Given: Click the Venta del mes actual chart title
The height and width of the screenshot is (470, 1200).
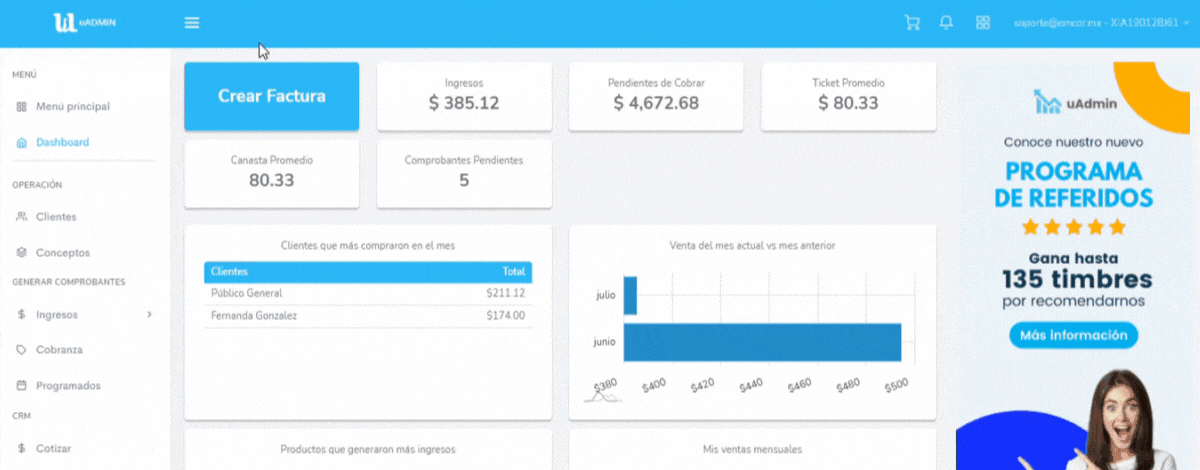Looking at the screenshot, I should tap(753, 245).
